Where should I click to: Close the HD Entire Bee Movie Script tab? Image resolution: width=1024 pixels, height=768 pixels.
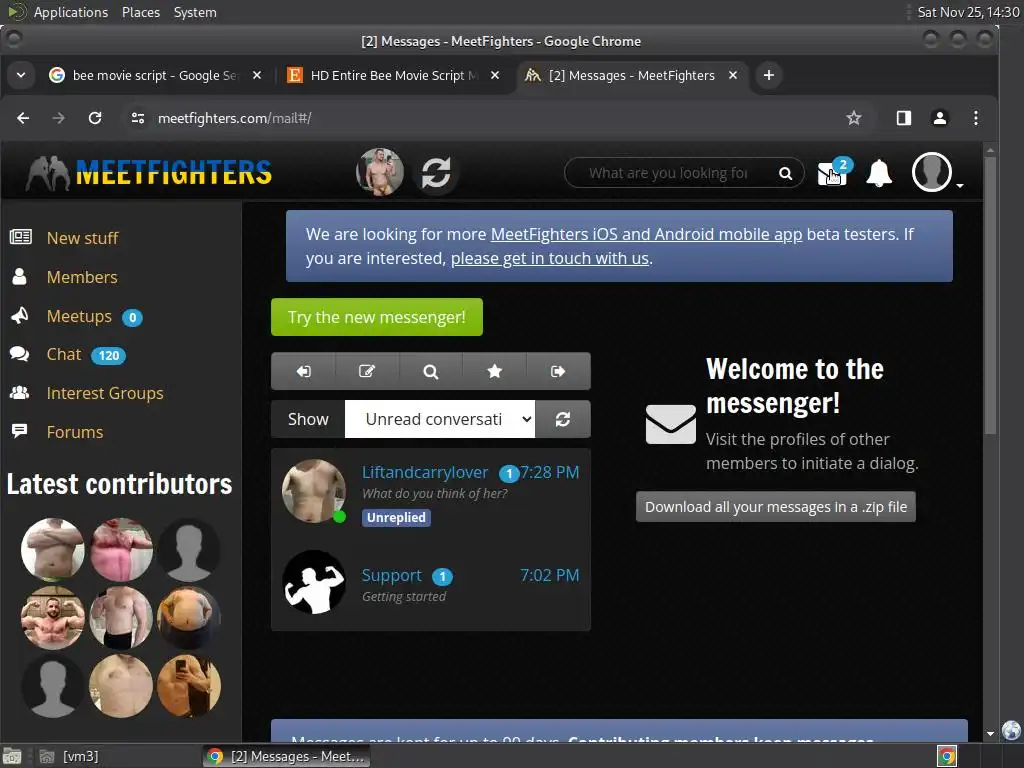495,76
